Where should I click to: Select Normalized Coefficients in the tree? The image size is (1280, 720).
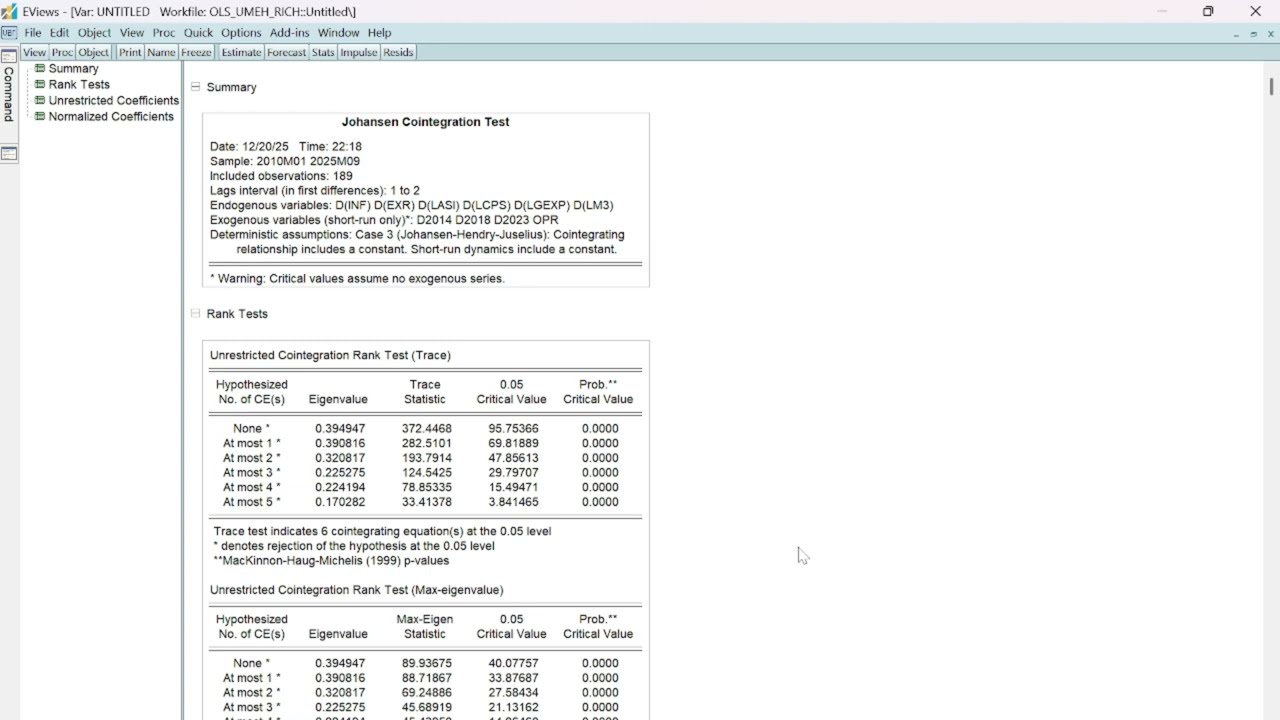(x=111, y=117)
